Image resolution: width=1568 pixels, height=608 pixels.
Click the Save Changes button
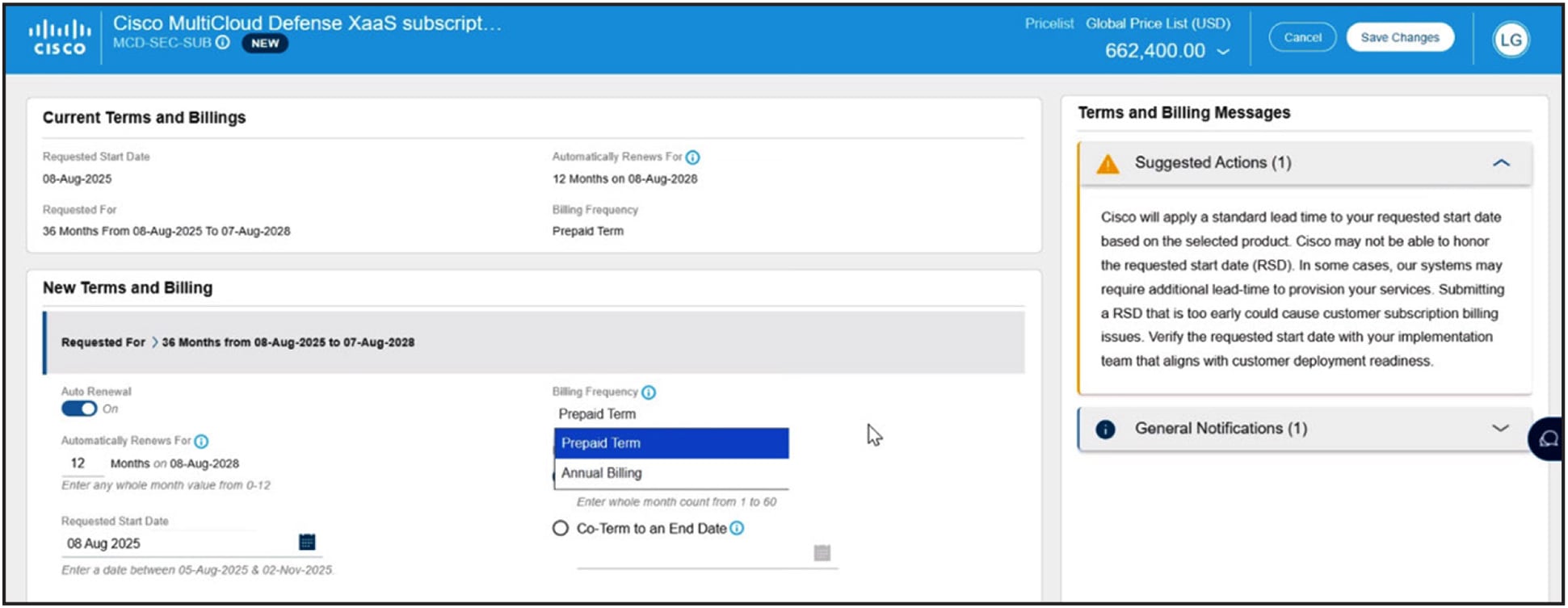1400,38
